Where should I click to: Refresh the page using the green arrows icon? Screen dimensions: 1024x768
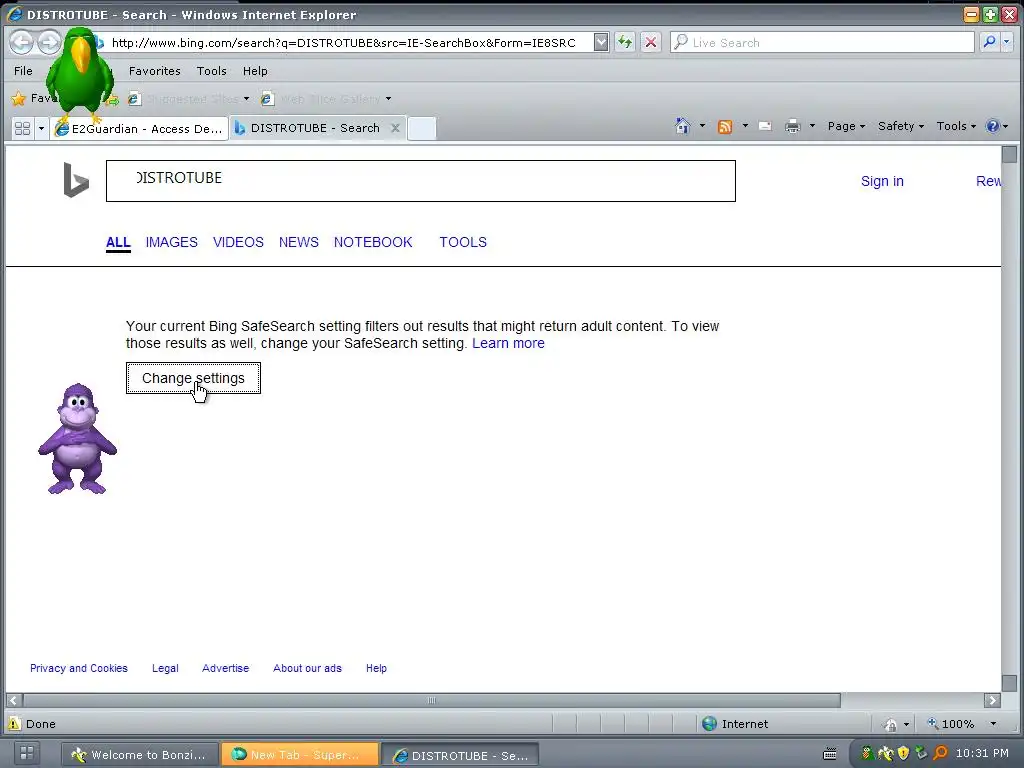(x=625, y=42)
